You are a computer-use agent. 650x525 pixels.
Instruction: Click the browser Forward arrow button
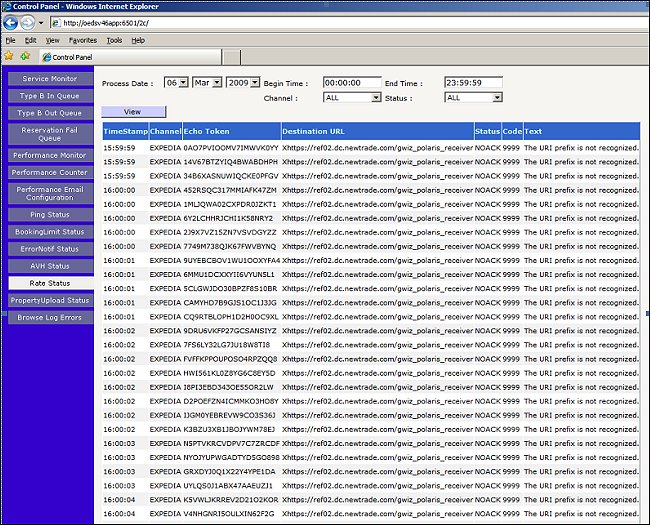point(29,22)
